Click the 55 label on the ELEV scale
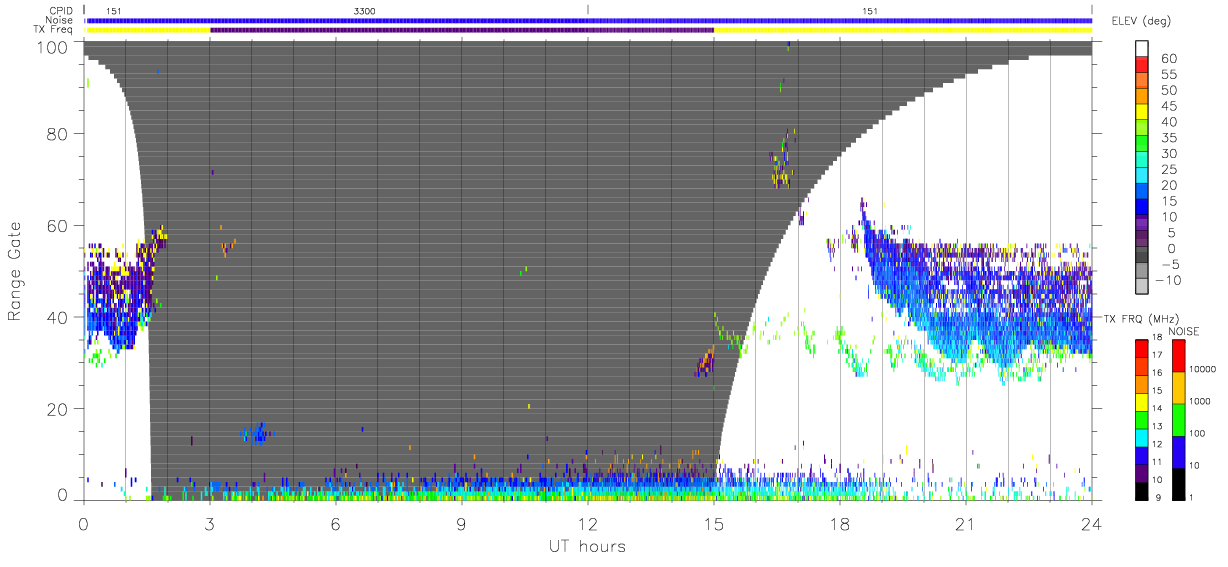1228x567 pixels. (1169, 74)
